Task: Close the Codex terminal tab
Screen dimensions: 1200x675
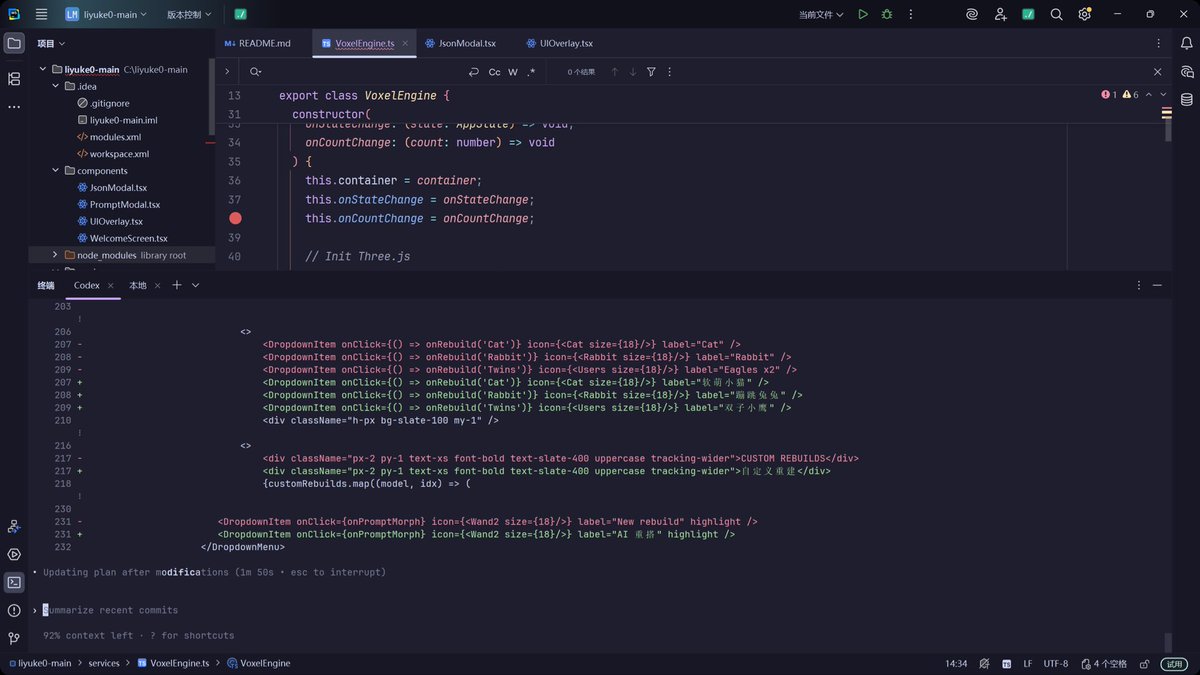Action: 111,285
